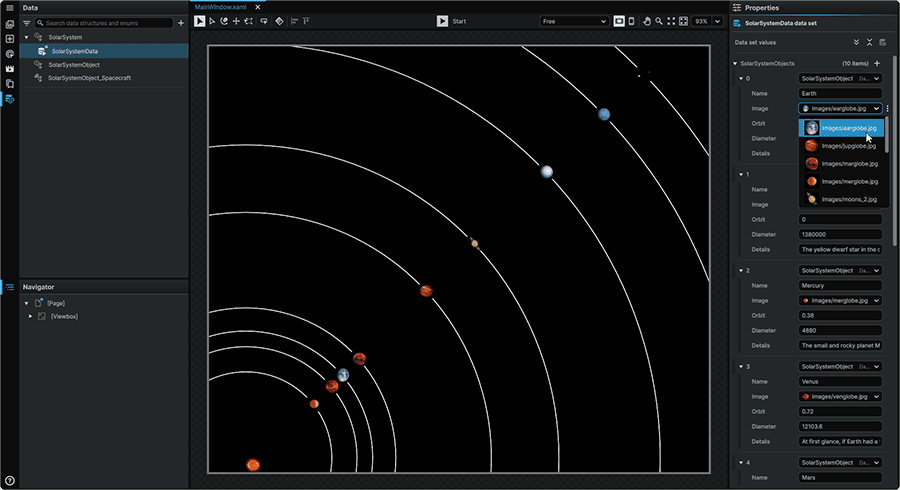Collapse item 0 in data set

pos(741,79)
